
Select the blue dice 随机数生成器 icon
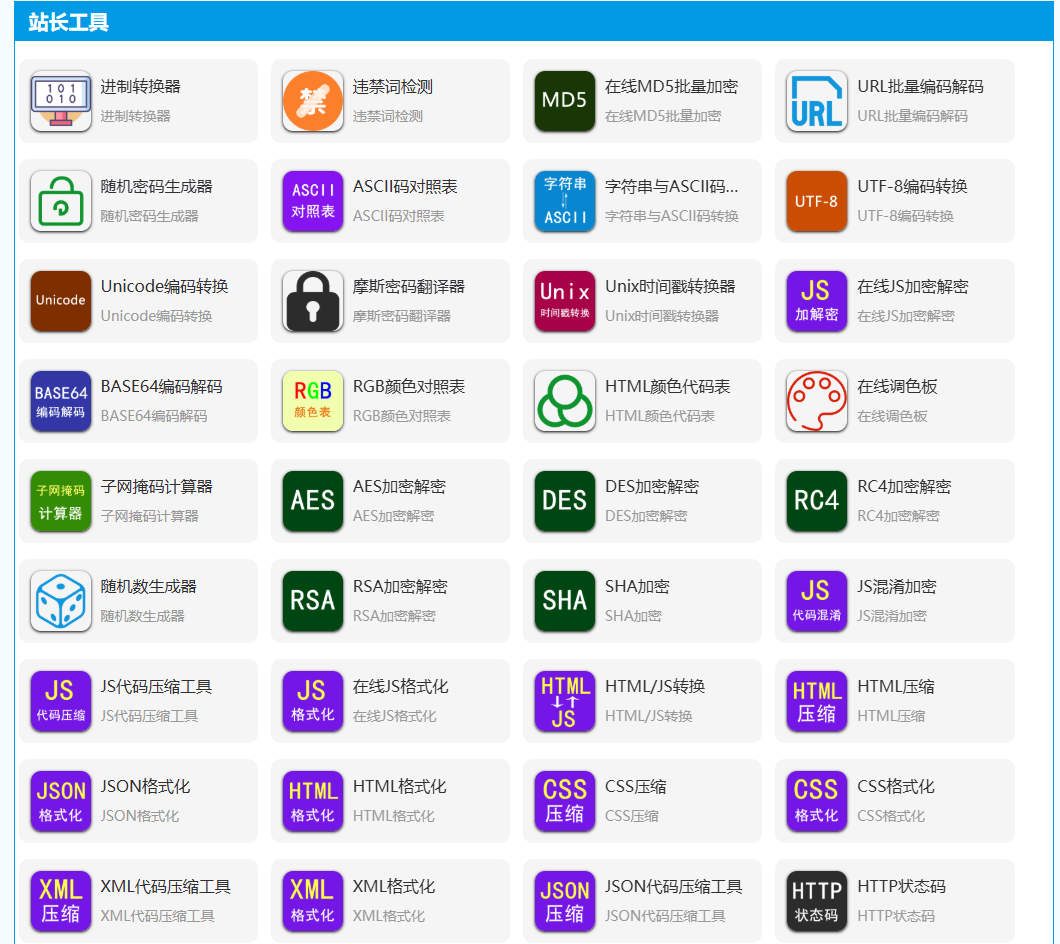61,601
